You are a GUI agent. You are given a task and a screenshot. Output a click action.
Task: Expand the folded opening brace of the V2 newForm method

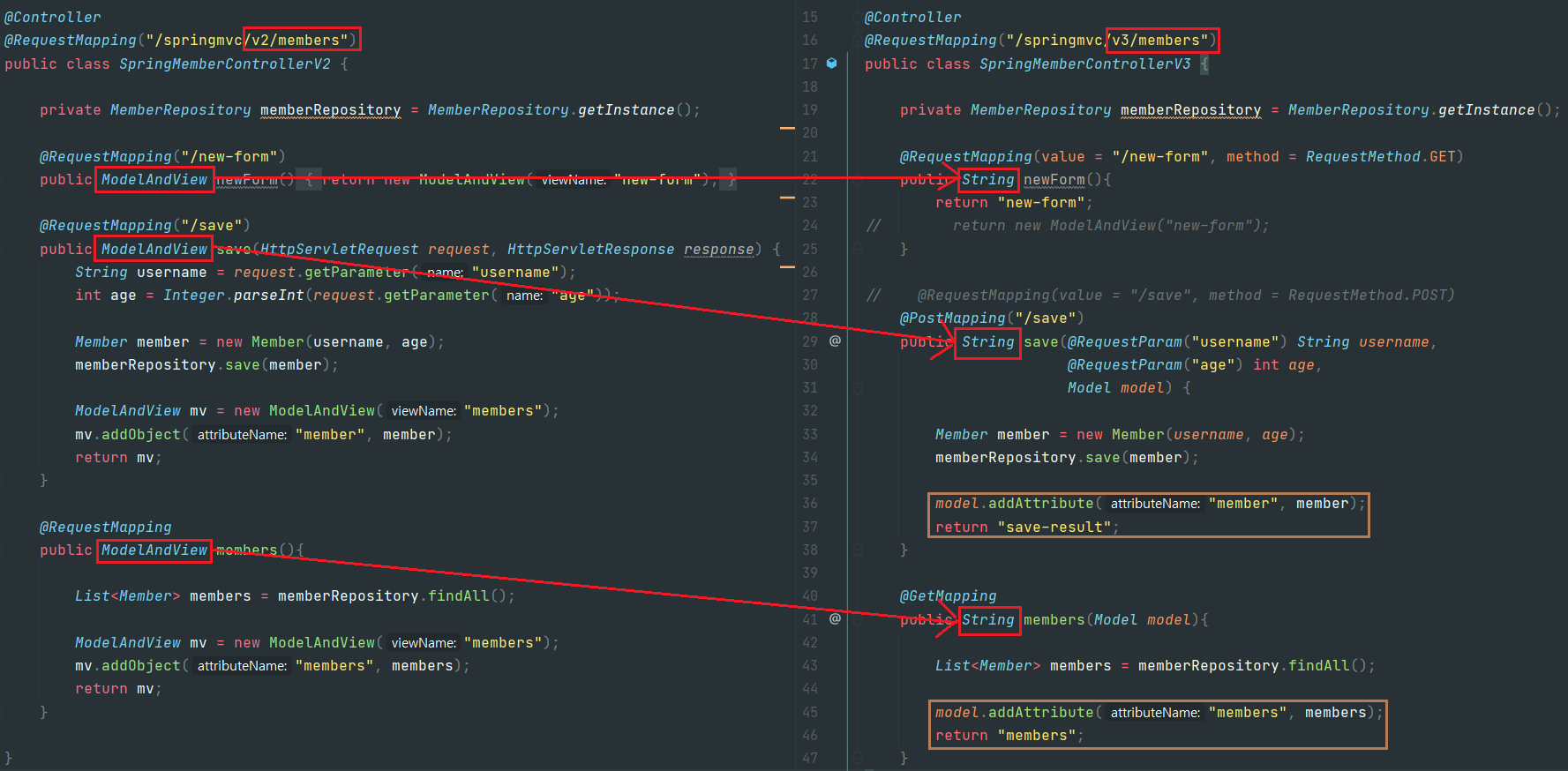tap(309, 180)
